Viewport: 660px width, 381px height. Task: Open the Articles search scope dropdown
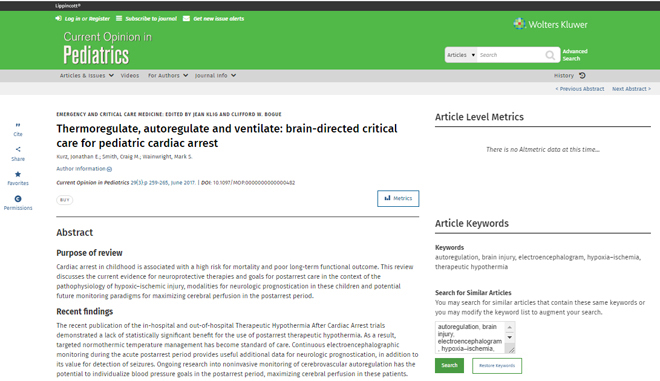click(x=461, y=55)
